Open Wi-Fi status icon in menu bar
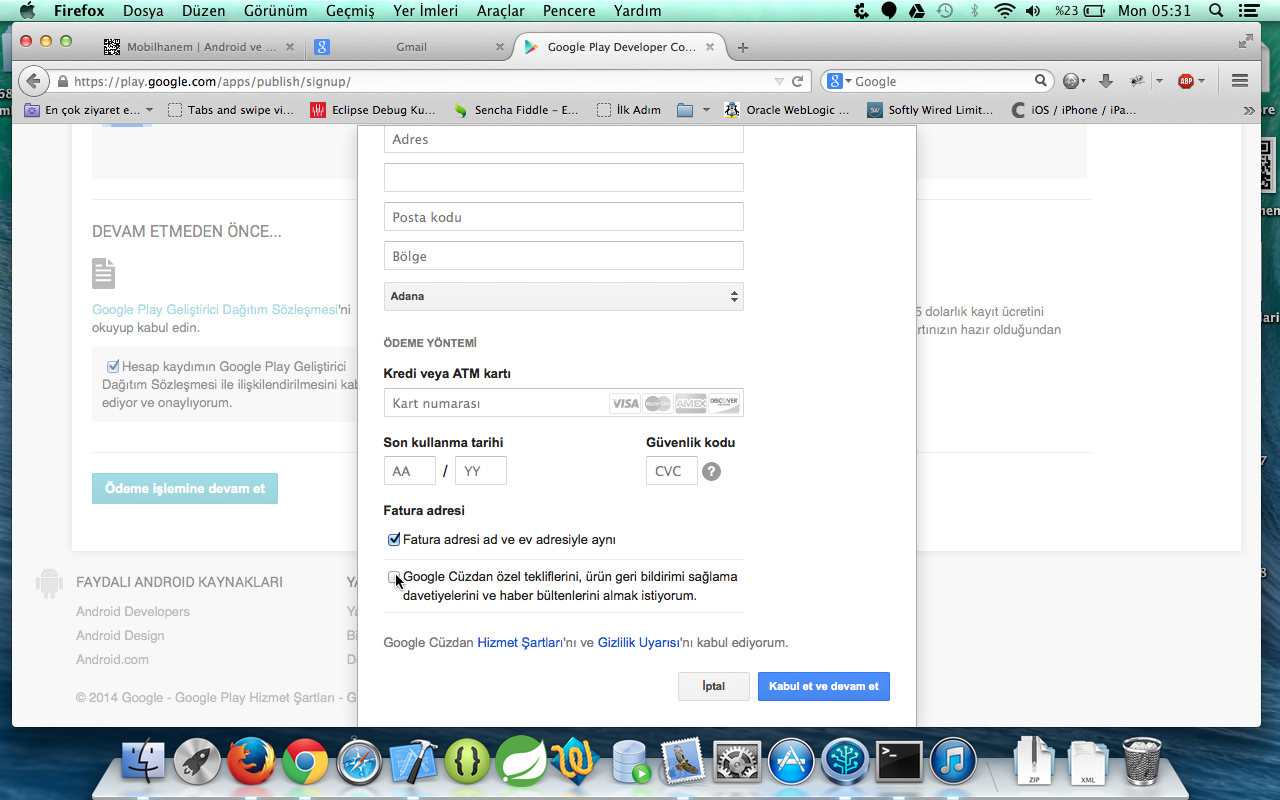 click(1004, 11)
